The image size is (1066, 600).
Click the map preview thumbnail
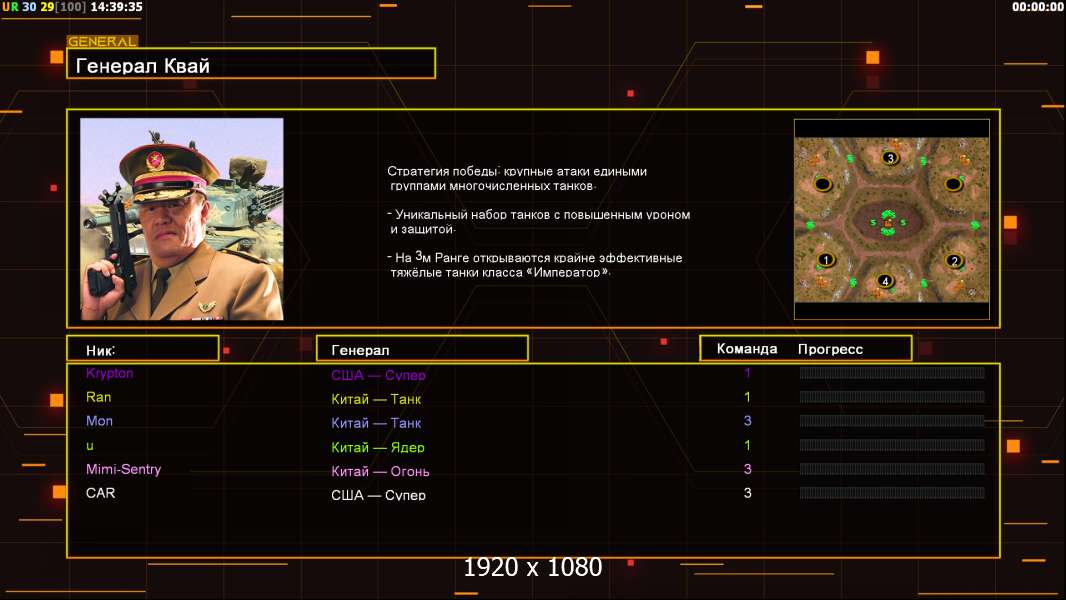click(x=891, y=219)
